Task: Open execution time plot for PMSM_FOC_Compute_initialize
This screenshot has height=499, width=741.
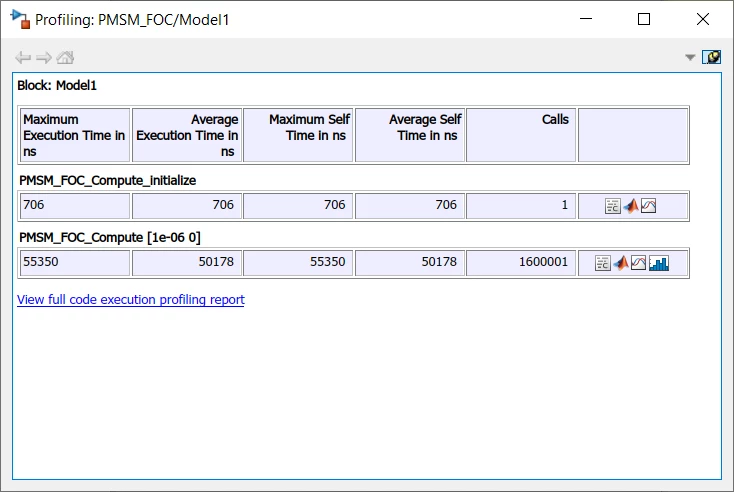Action: click(x=648, y=206)
